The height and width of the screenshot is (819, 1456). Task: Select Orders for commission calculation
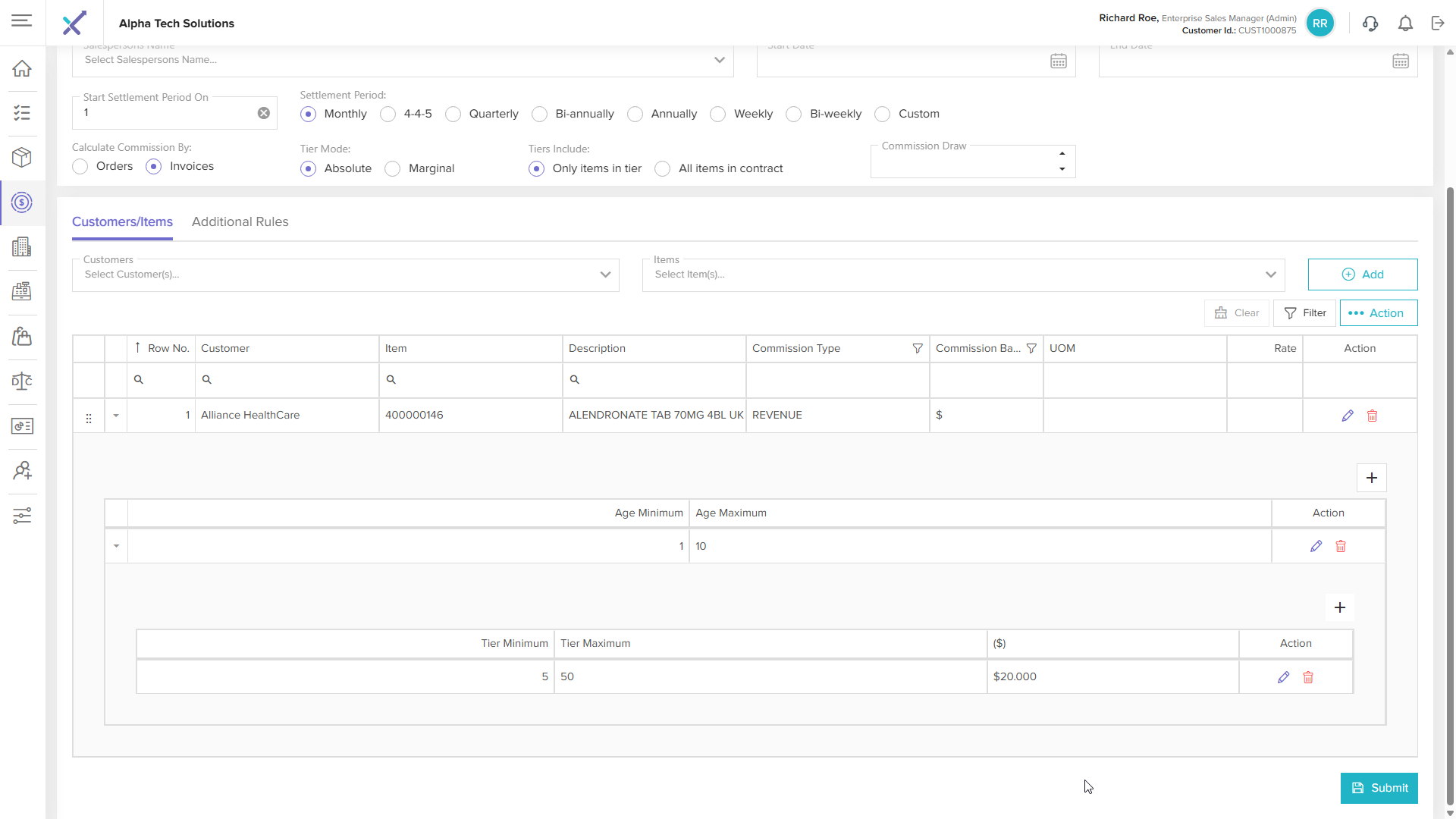(80, 167)
